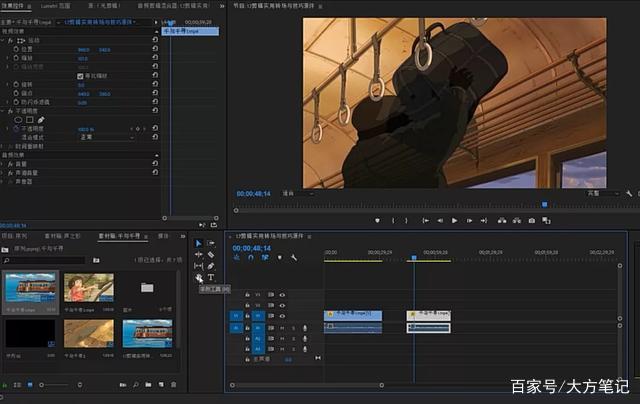Open the 适合 zoom level dropdown
The height and width of the screenshot is (404, 640).
click(x=290, y=193)
